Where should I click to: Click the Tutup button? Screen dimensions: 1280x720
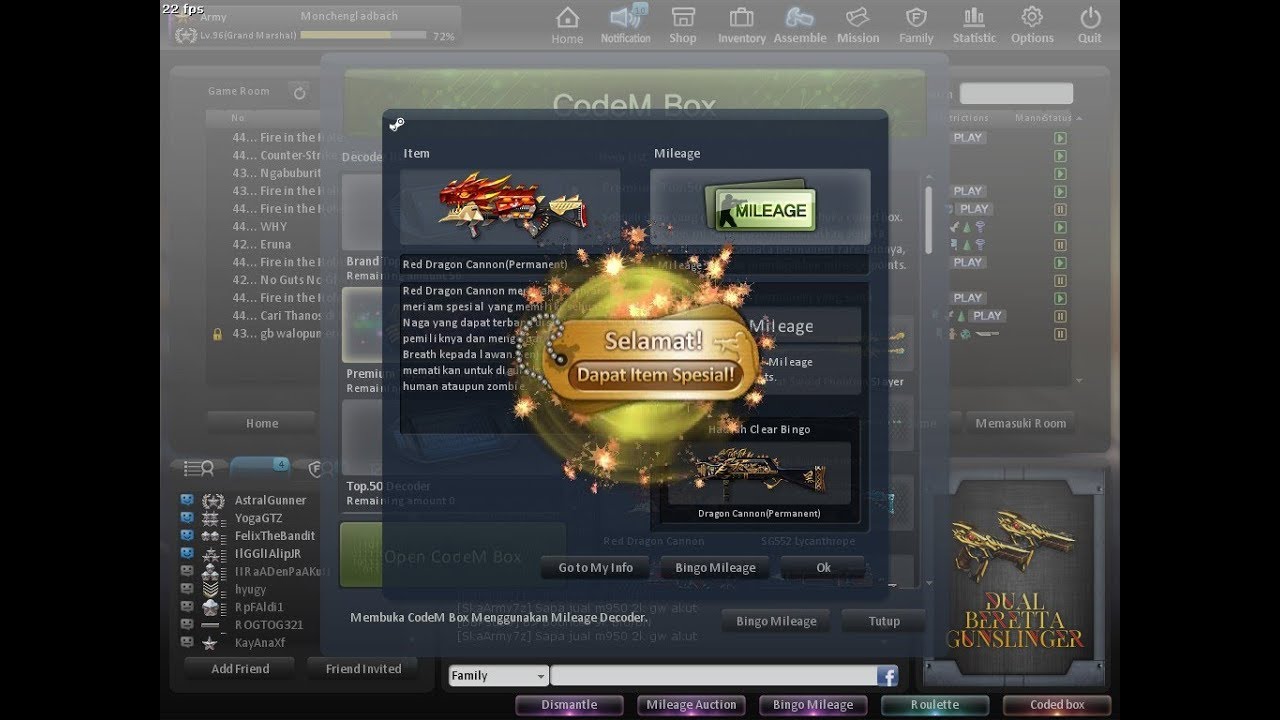(884, 621)
